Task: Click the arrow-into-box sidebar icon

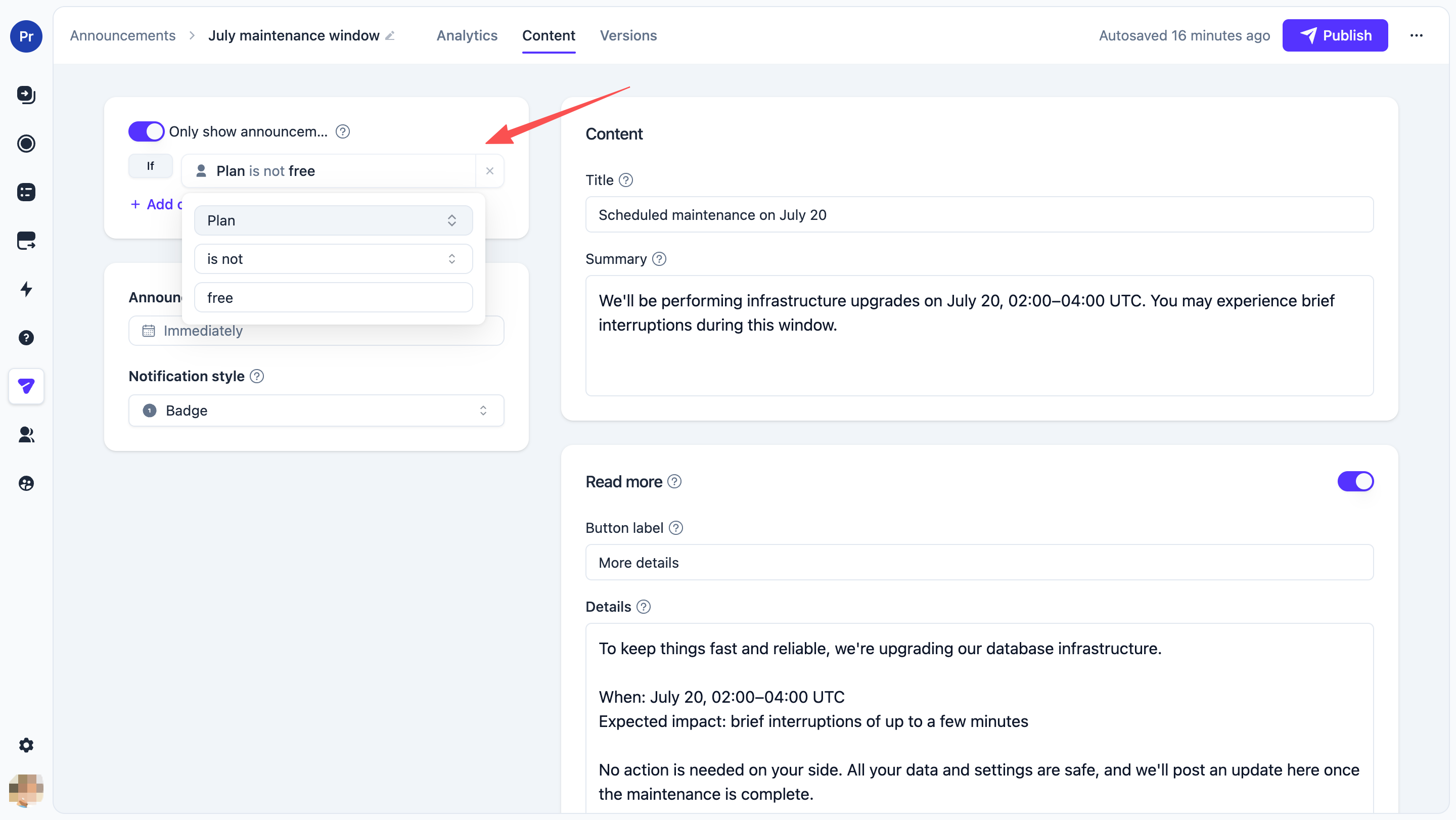Action: (26, 95)
